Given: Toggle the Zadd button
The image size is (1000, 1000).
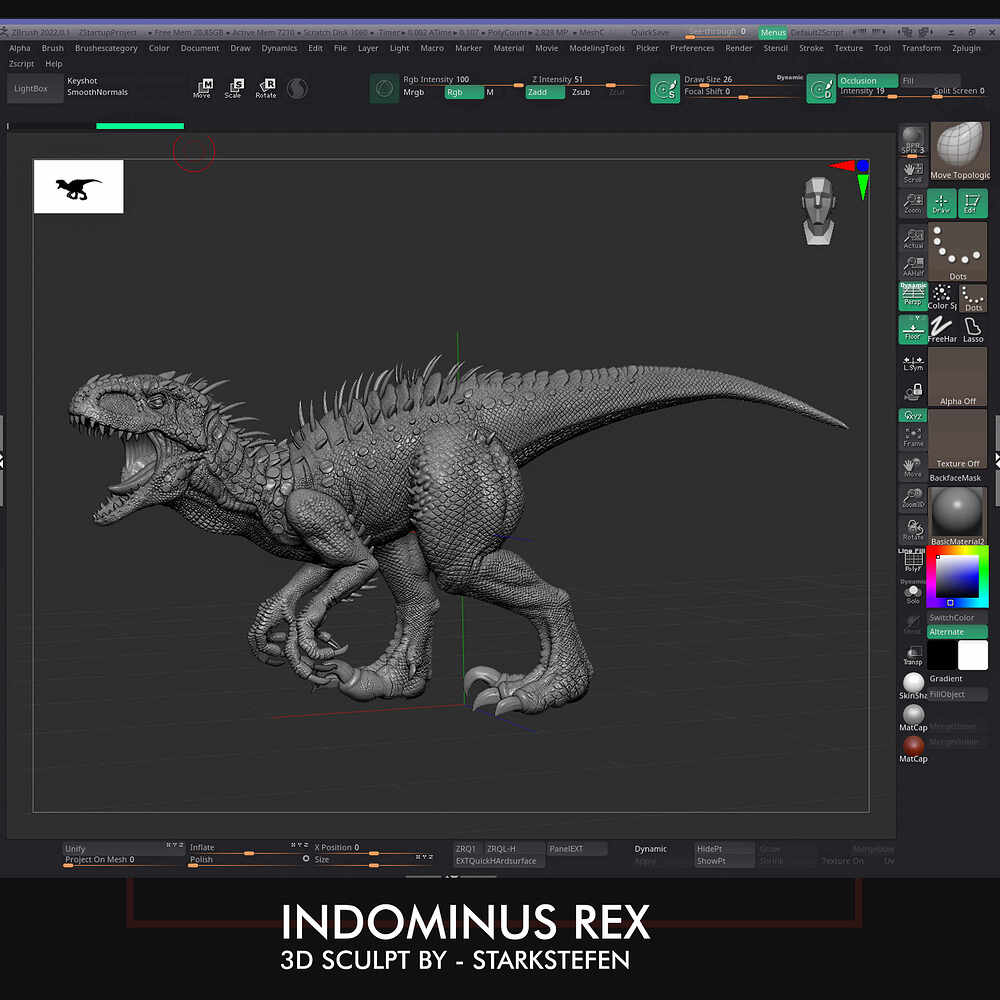Looking at the screenshot, I should pyautogui.click(x=545, y=92).
